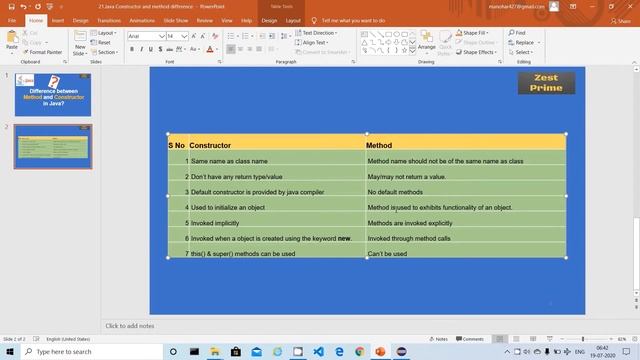Image resolution: width=640 pixels, height=360 pixels.
Task: Toggle Strikethrough formatting
Action: point(169,49)
